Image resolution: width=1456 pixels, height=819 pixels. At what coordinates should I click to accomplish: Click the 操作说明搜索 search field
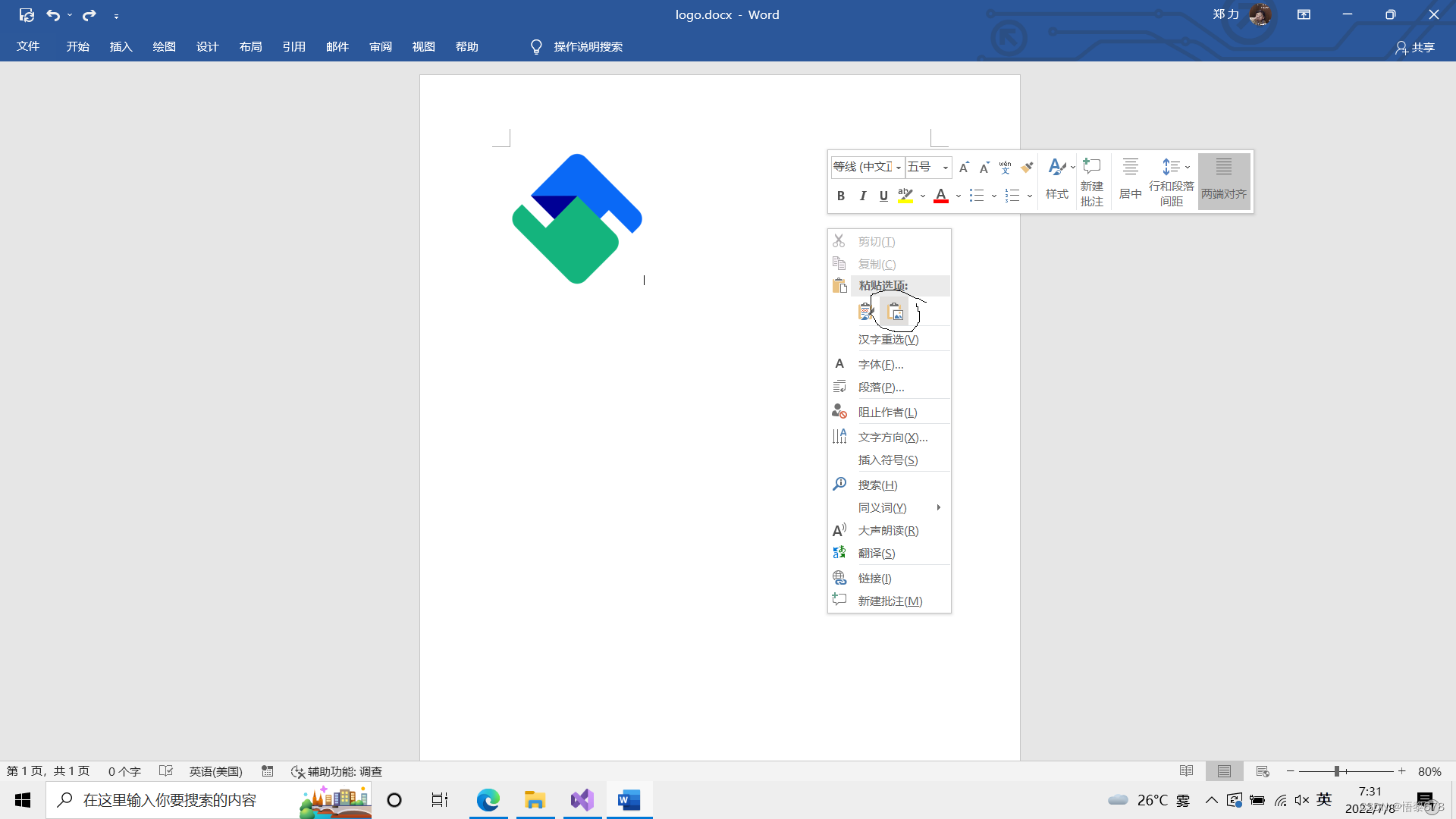point(588,47)
